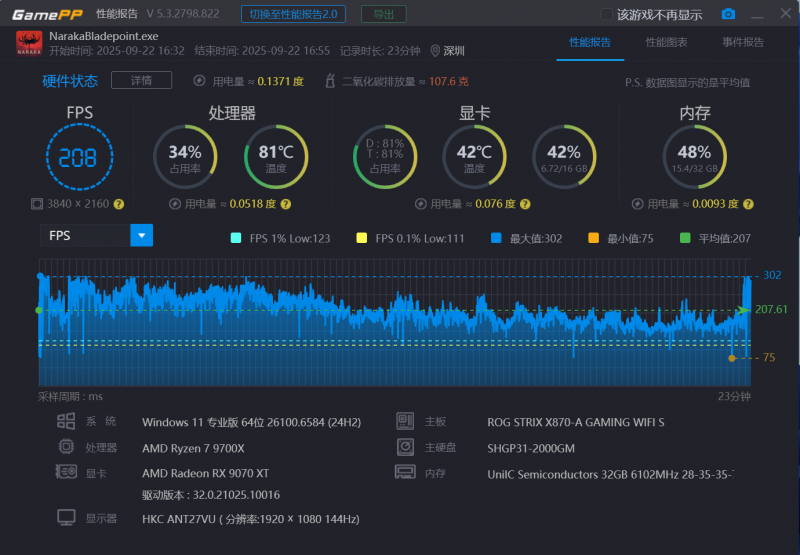Click the CO2 emission bottle icon
Screen dimensions: 800x555
coord(329,81)
